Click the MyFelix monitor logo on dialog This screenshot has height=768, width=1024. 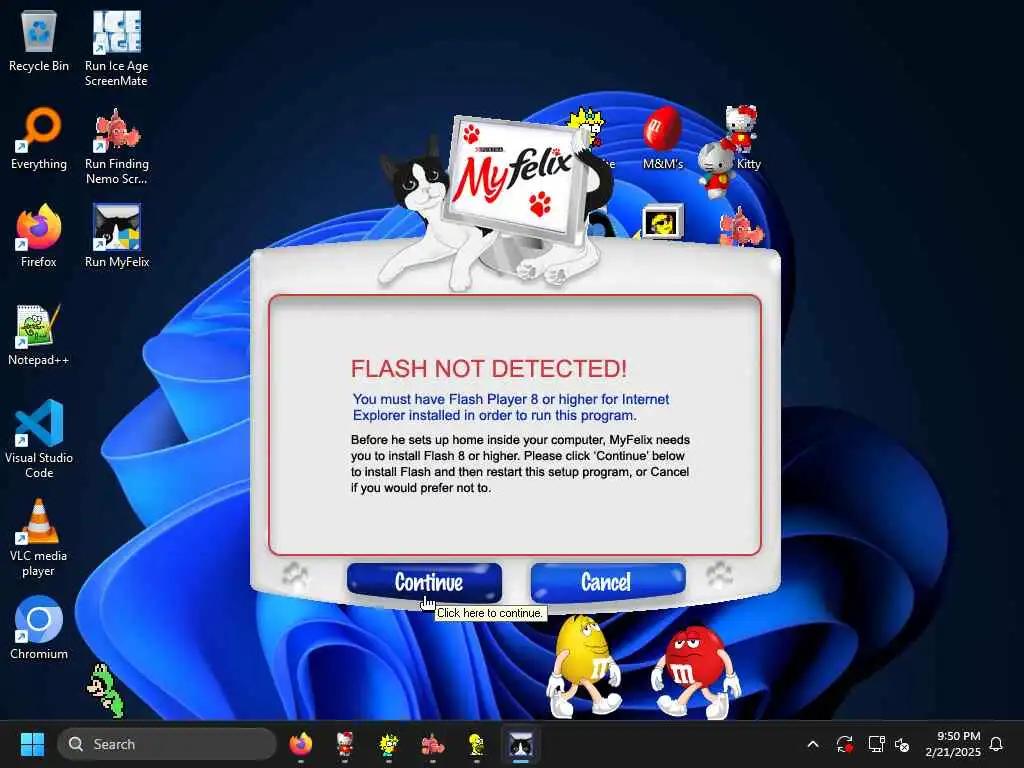pyautogui.click(x=513, y=178)
